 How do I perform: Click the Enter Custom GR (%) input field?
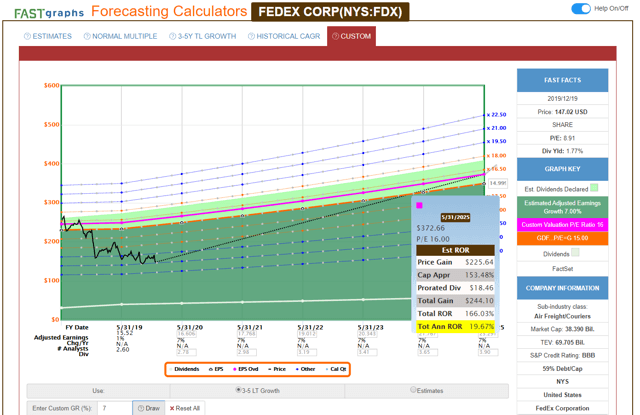pos(115,408)
